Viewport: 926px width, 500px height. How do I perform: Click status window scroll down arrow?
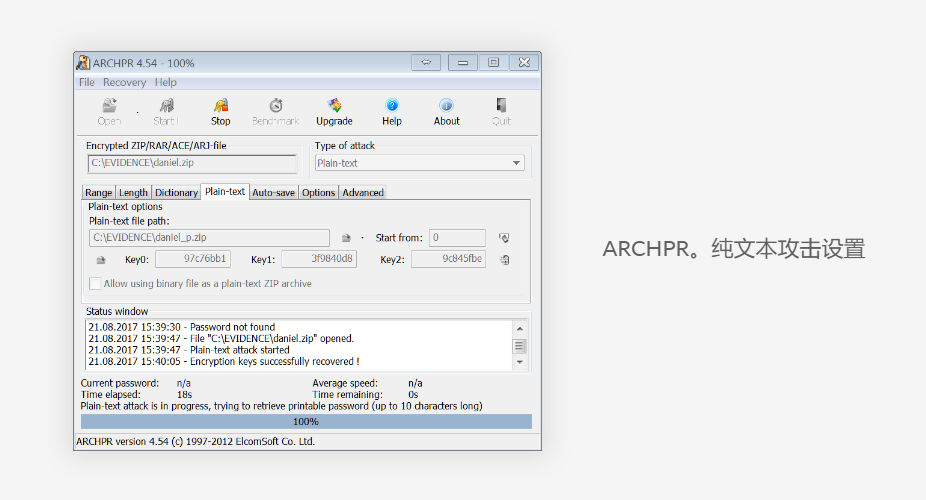pos(520,362)
